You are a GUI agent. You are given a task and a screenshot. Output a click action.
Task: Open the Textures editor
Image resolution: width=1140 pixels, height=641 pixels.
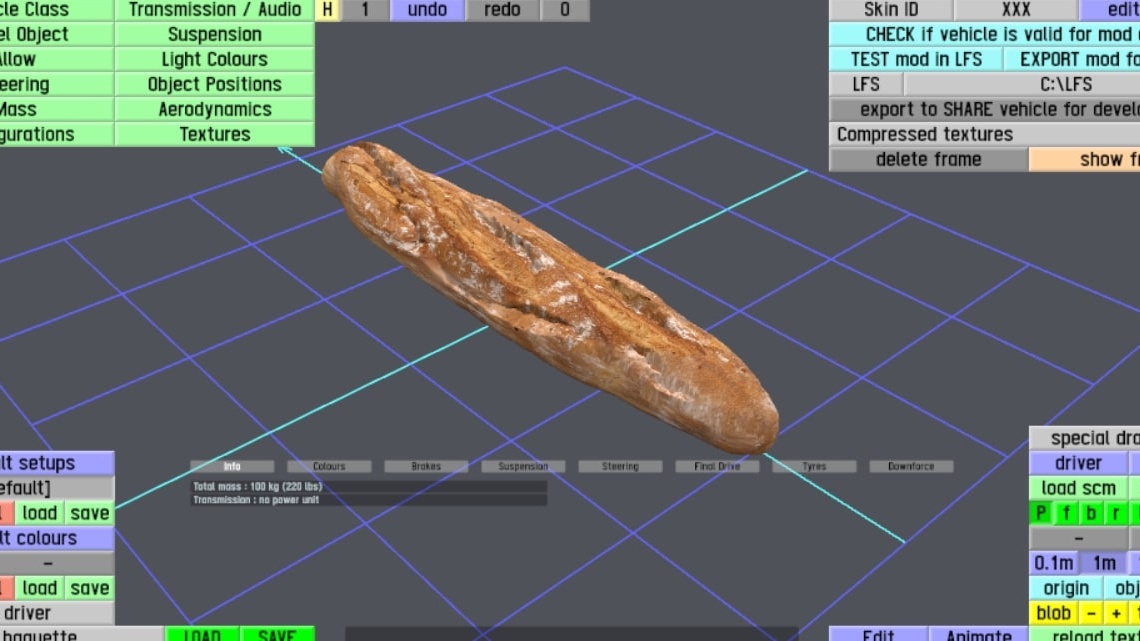pyautogui.click(x=214, y=134)
